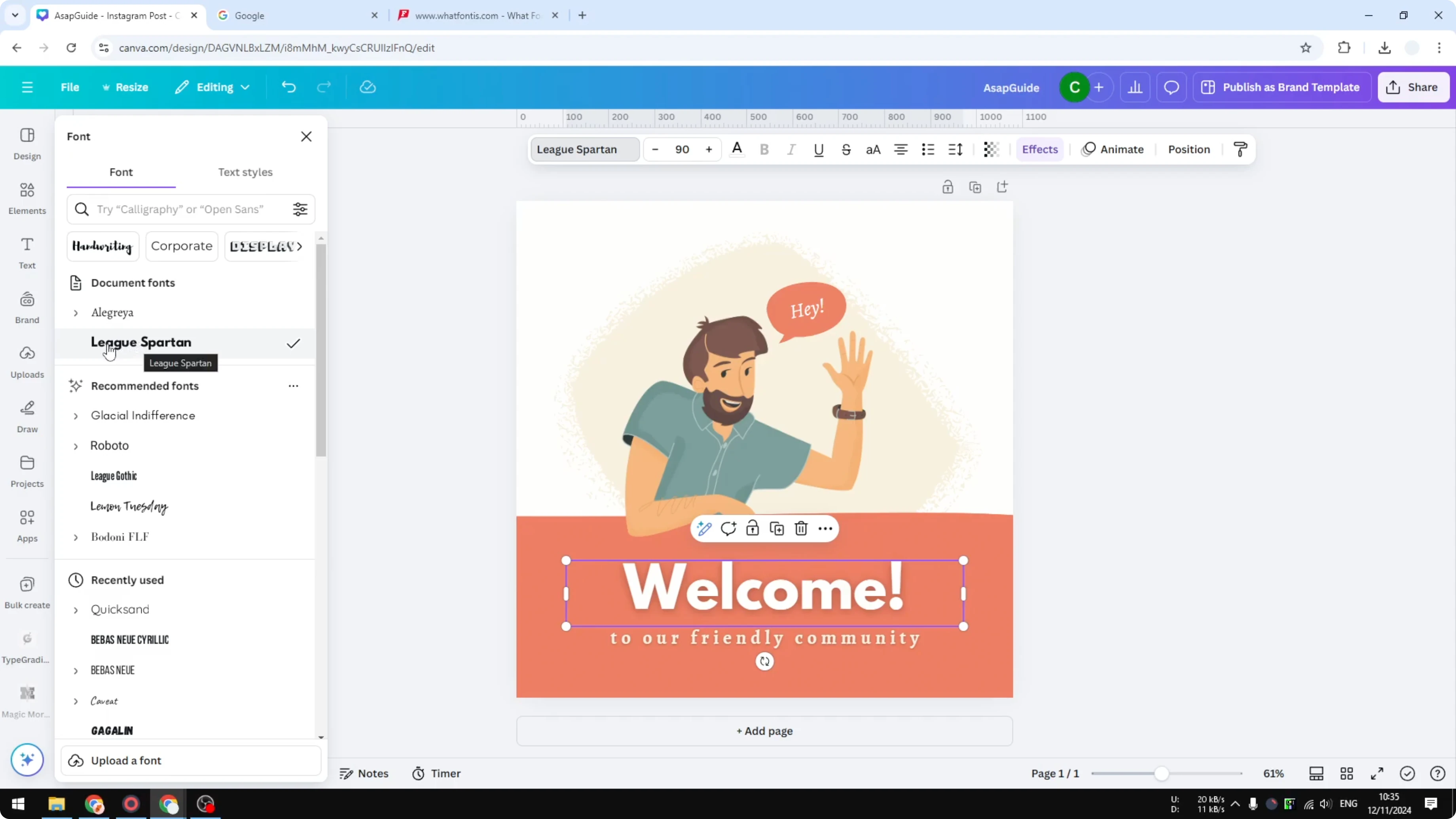Open the Uploads panel
This screenshot has width=1456, height=819.
pyautogui.click(x=27, y=362)
